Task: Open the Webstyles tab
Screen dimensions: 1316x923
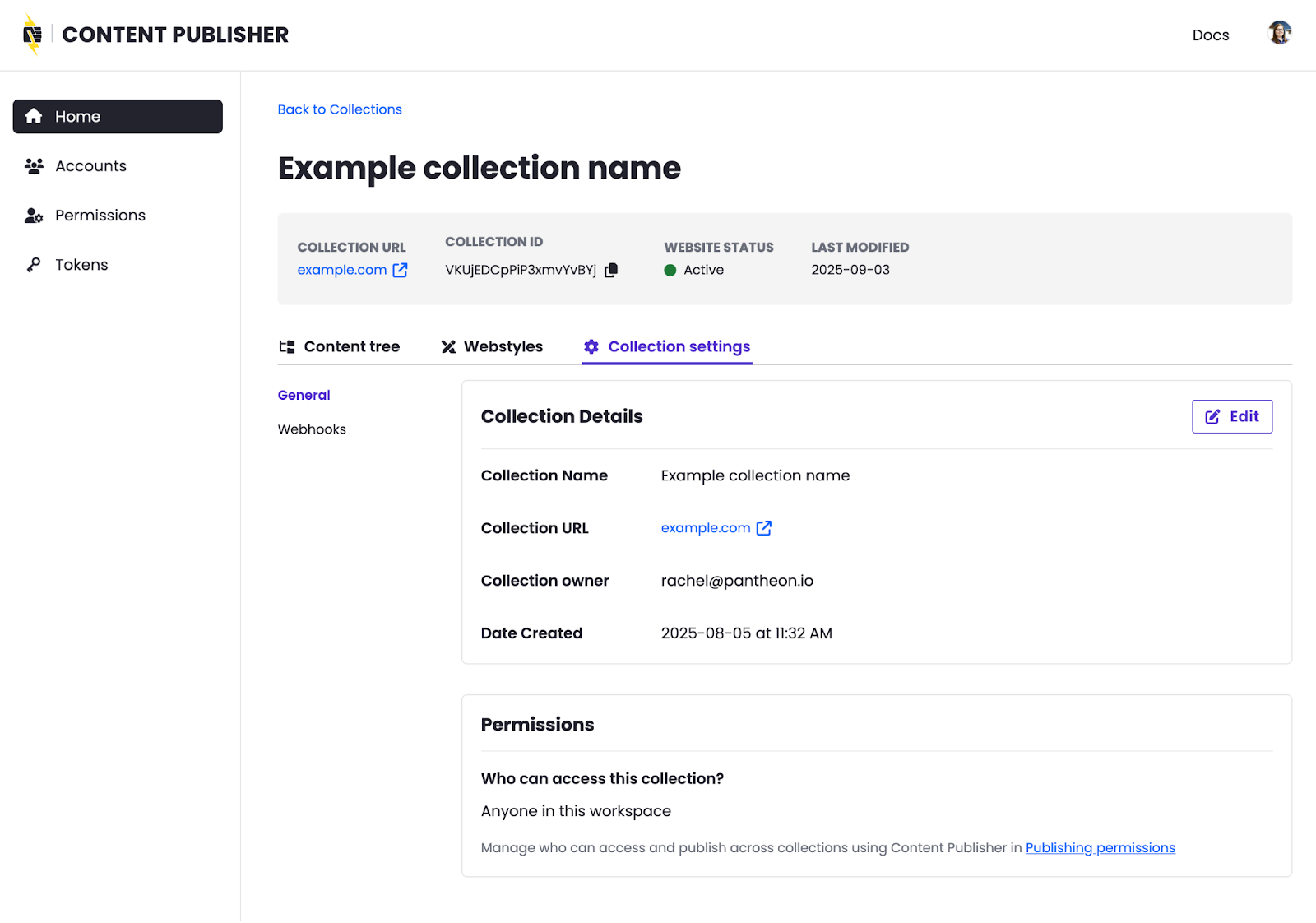Action: (492, 346)
